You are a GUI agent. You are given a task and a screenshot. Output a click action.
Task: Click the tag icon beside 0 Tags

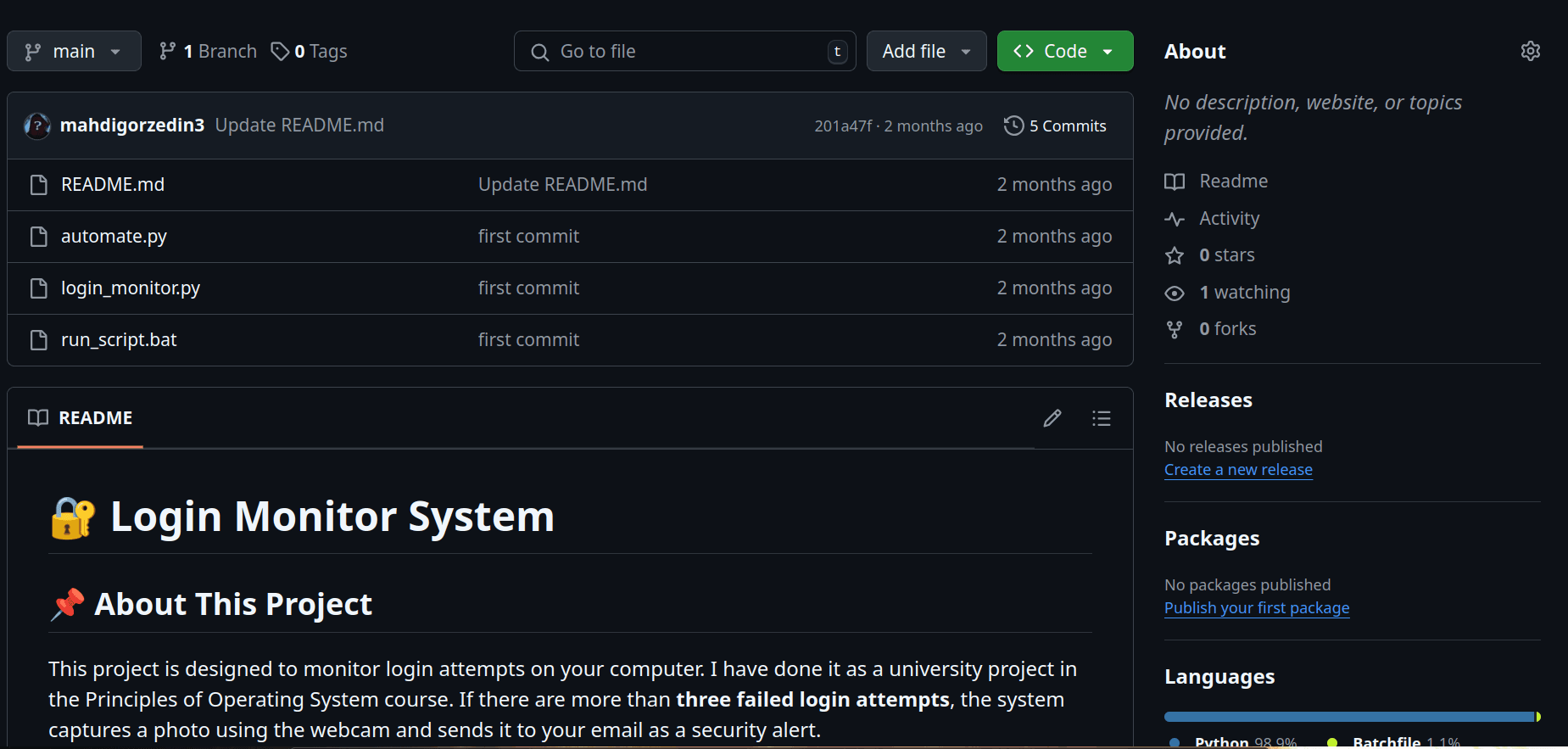pos(280,52)
